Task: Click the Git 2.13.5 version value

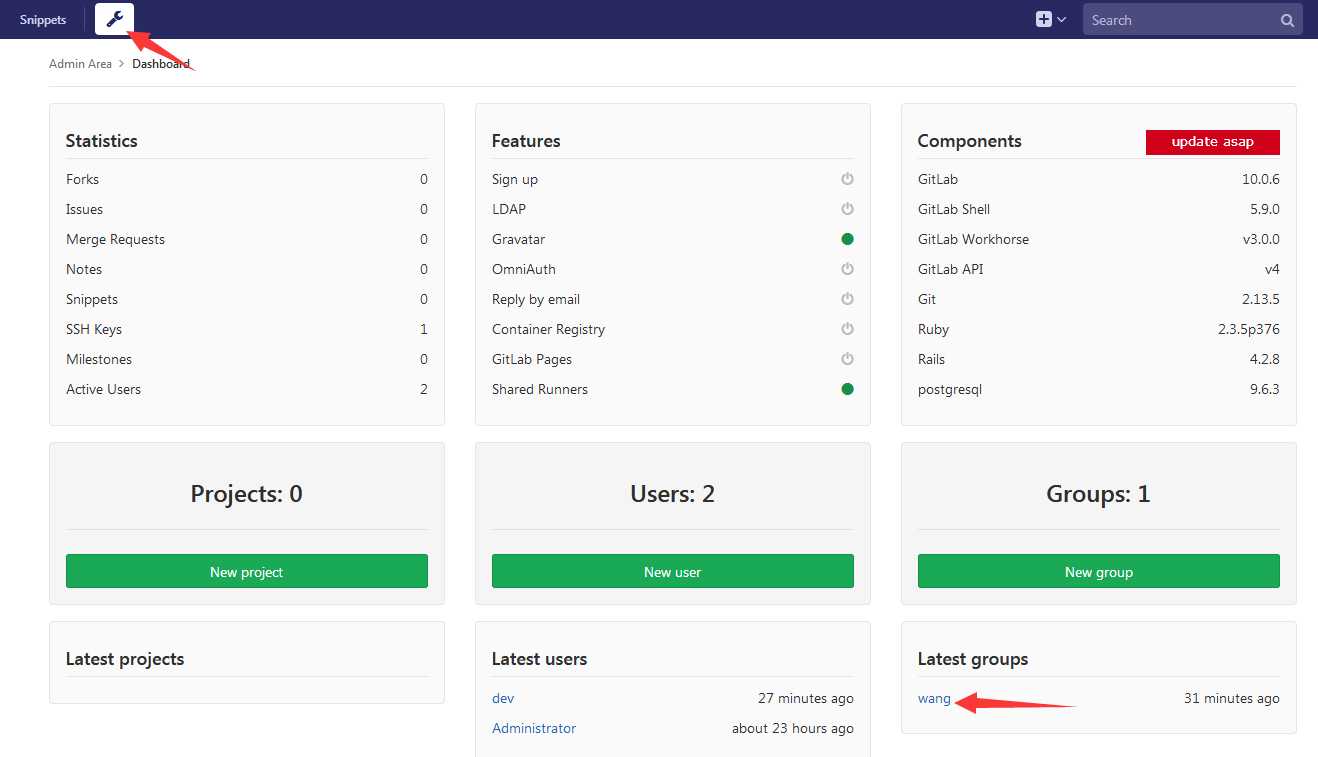Action: 1261,299
